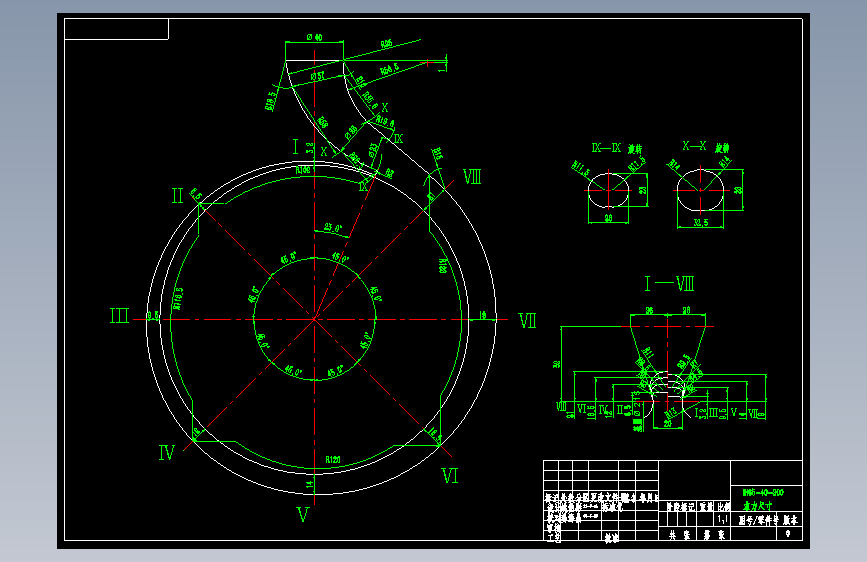Select the 23 height dimension of IX—IX profile
The image size is (867, 562).
pos(643,190)
